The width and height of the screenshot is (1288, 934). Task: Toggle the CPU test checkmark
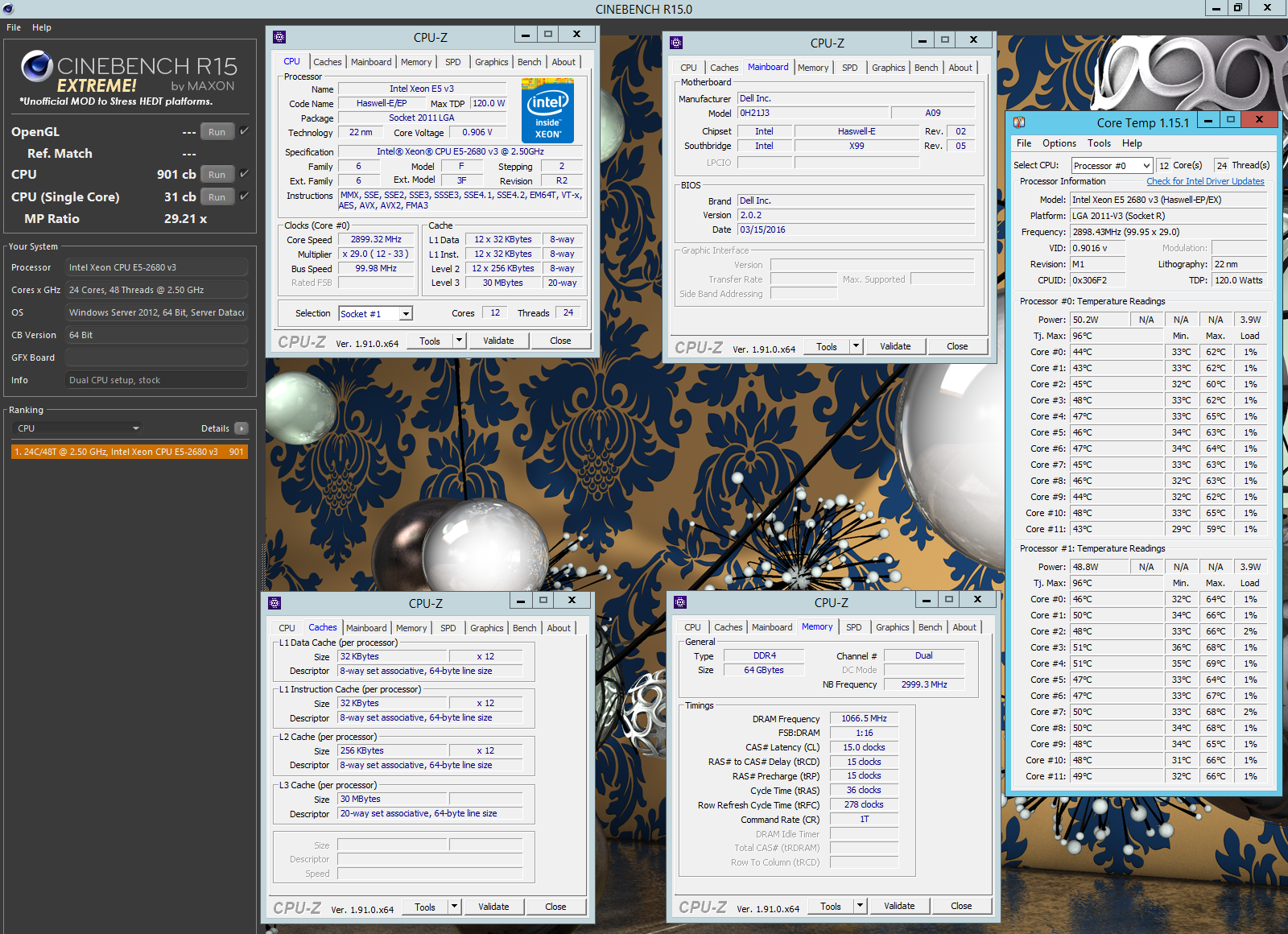(x=244, y=173)
